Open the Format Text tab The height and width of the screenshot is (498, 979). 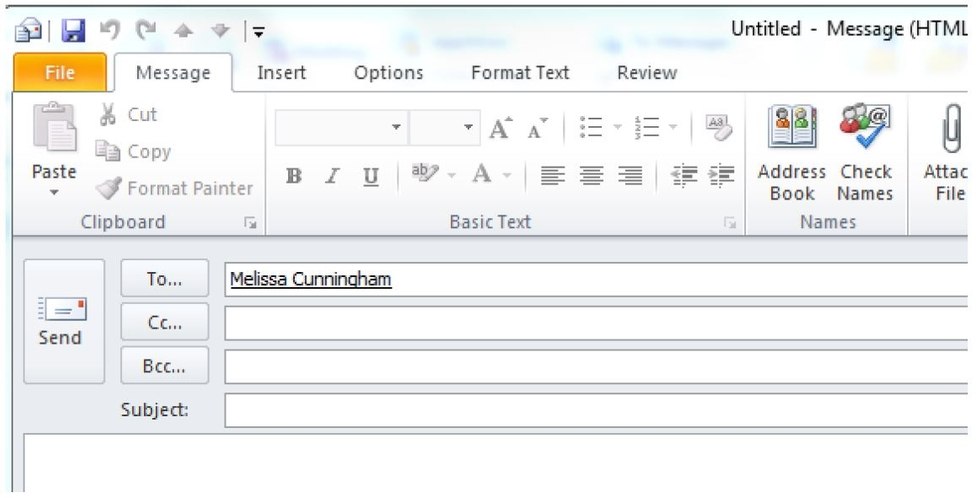click(x=520, y=73)
